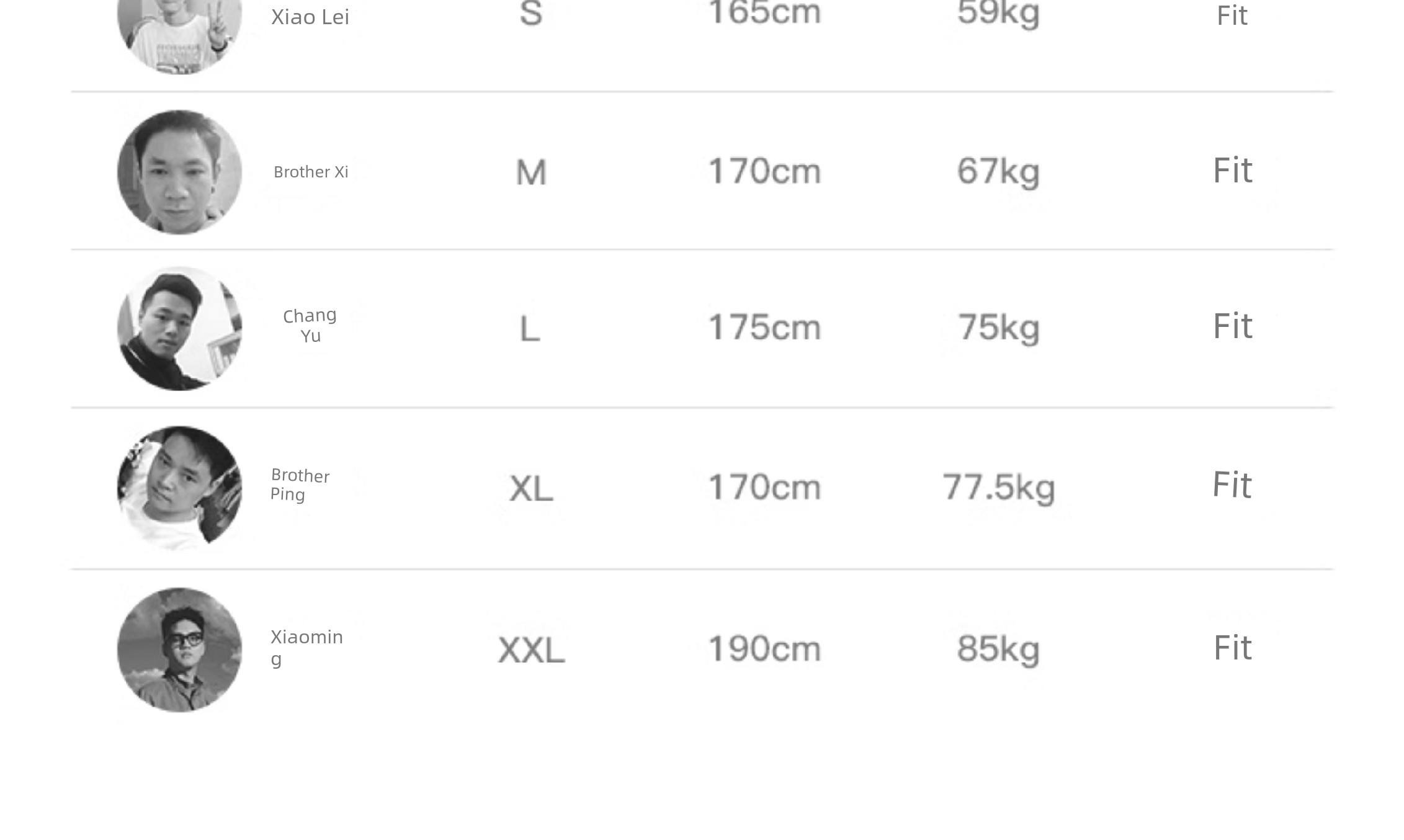Click the Chang Yu name text
This screenshot has height=840, width=1404.
(x=310, y=326)
